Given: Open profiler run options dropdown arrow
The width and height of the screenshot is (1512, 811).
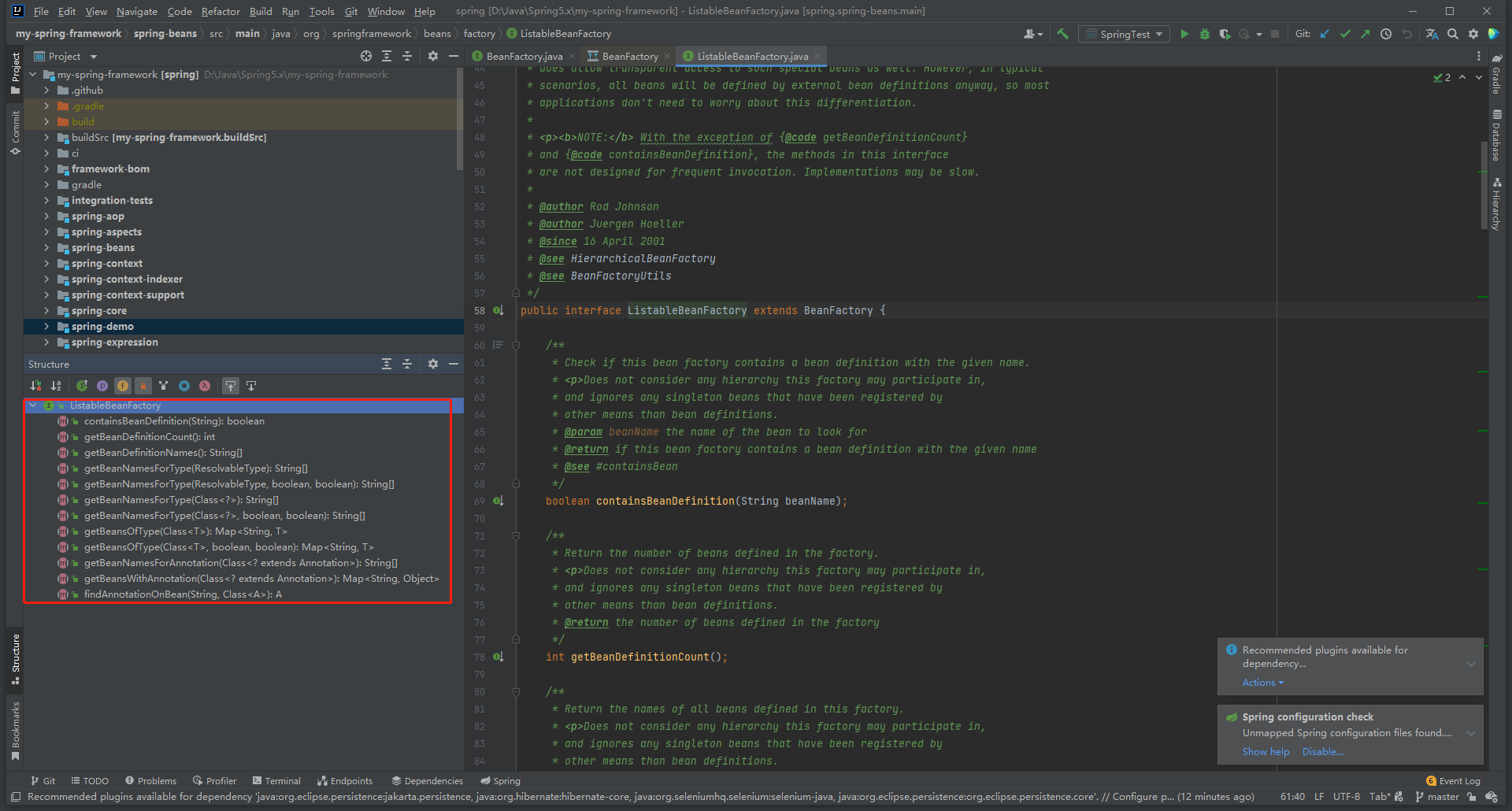Looking at the screenshot, I should point(1258,34).
